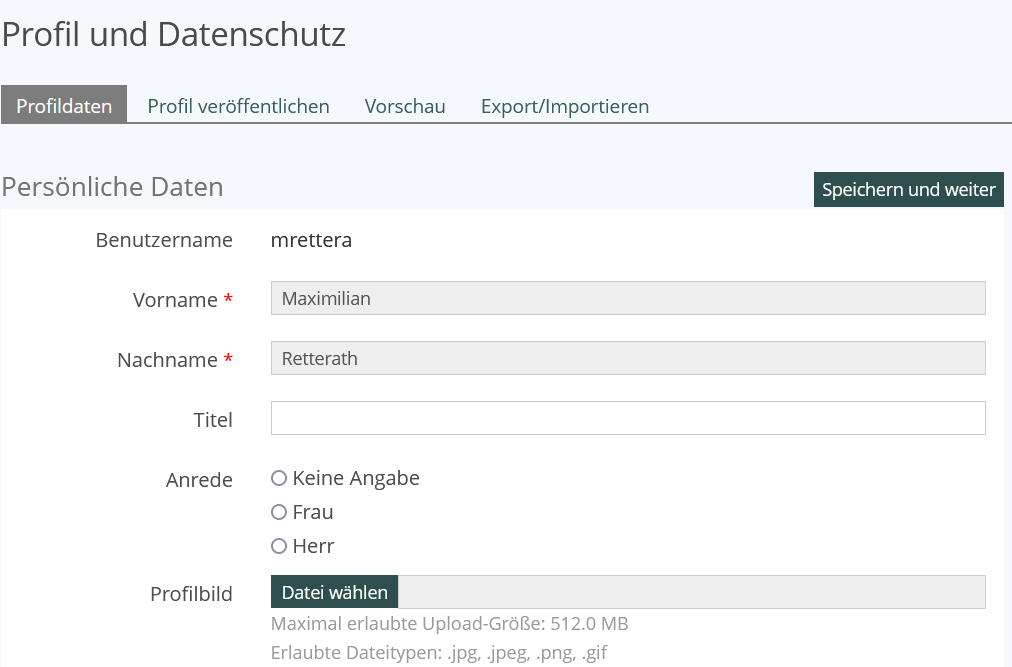Screen dimensions: 1012x667
Task: Click the Nachname input containing Retterath
Action: (x=627, y=358)
